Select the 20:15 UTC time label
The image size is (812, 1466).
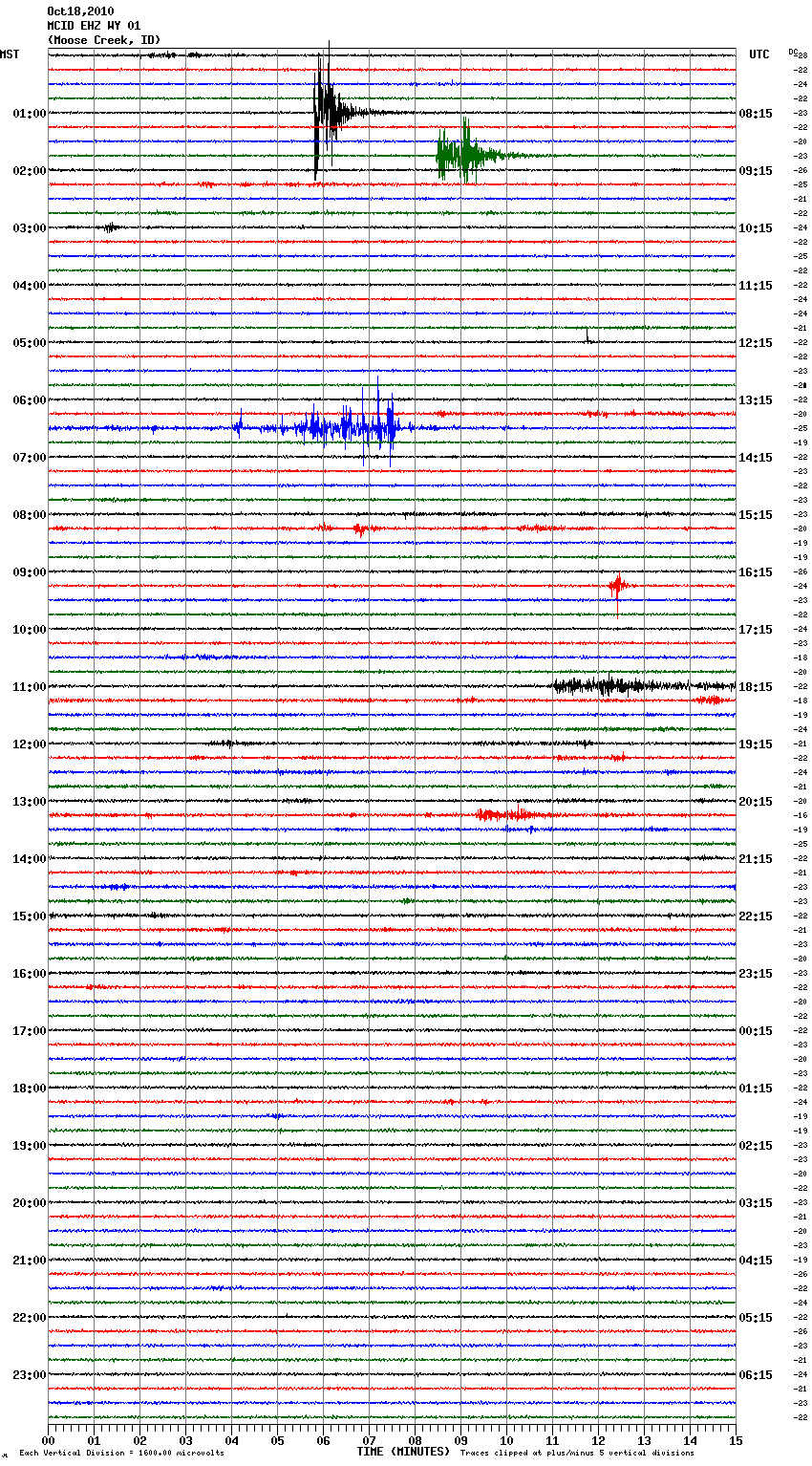pyautogui.click(x=756, y=802)
